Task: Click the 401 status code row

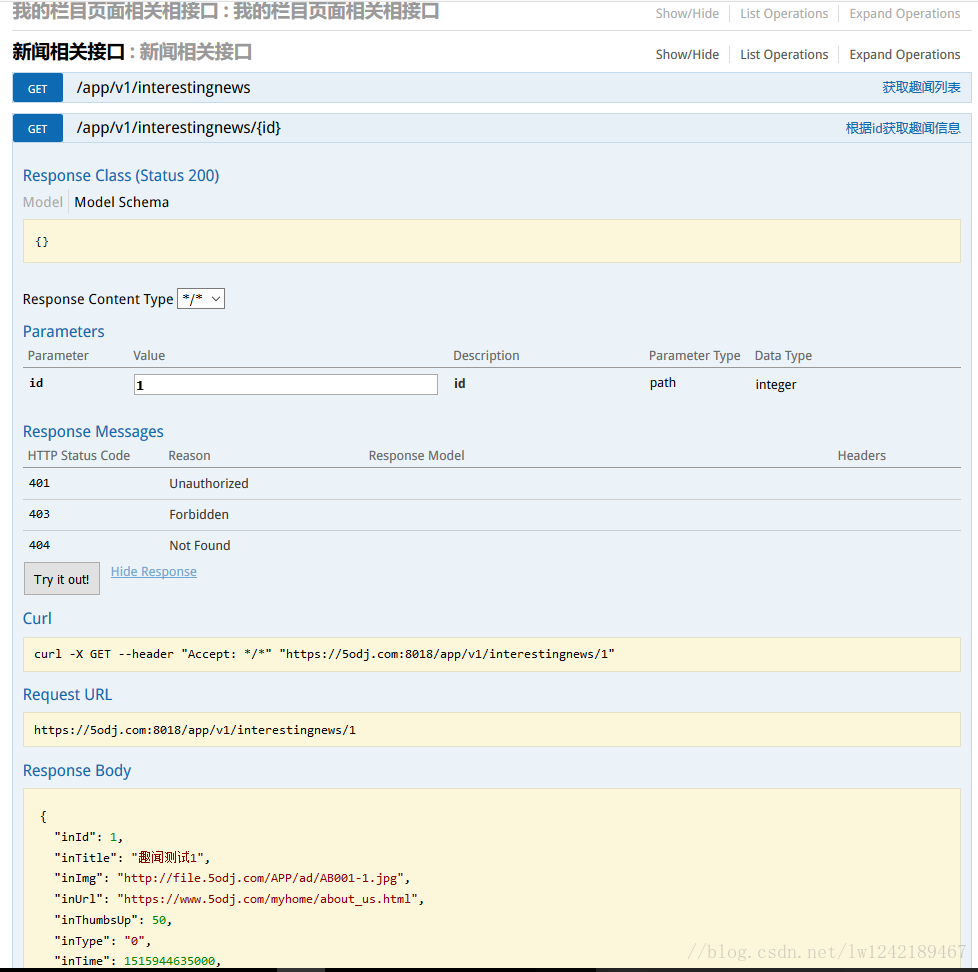Action: (491, 484)
